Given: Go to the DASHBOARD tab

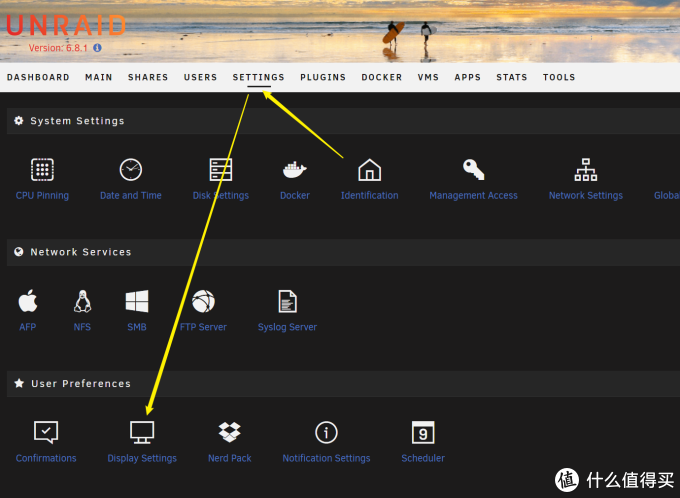Looking at the screenshot, I should point(38,77).
